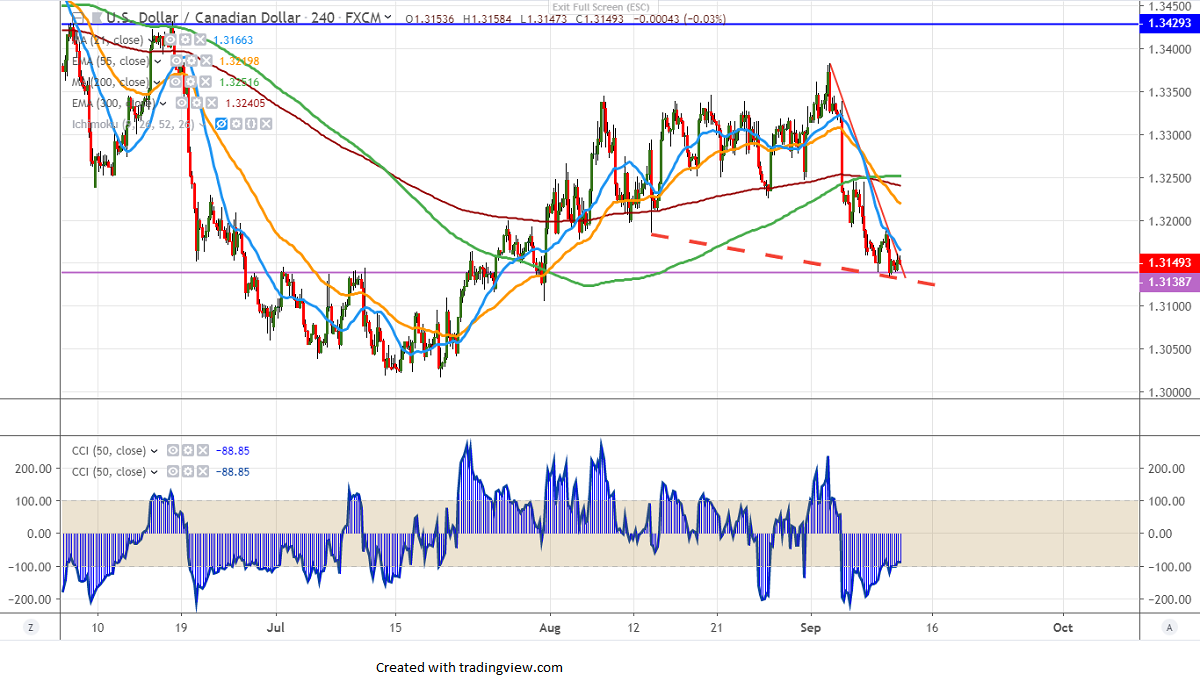Remove the EMA (300, close) indicator
The height and width of the screenshot is (685, 1201).
(x=212, y=103)
